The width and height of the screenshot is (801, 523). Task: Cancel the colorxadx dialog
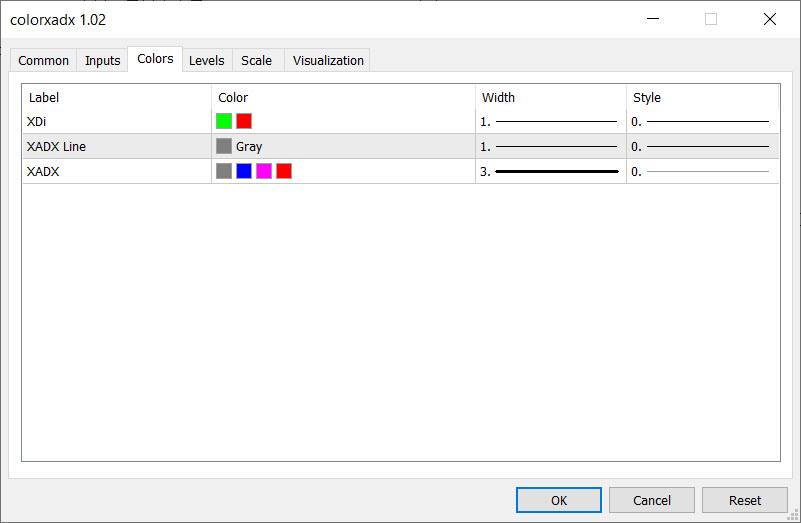[652, 500]
